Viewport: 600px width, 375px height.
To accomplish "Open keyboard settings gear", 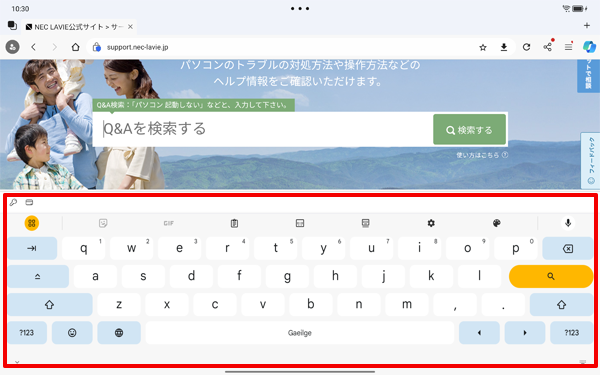I will coord(431,223).
